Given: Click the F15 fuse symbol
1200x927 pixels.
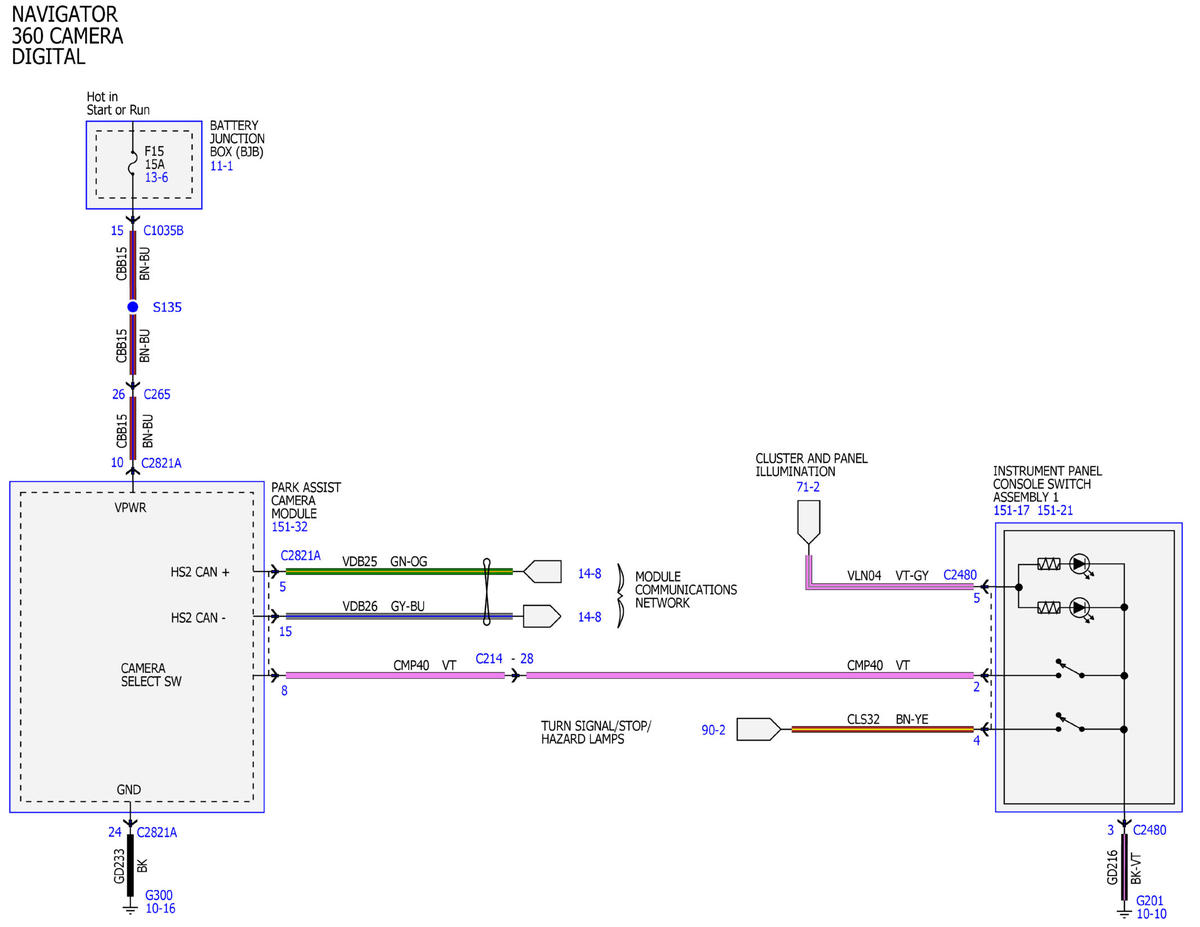Looking at the screenshot, I should [x=132, y=164].
